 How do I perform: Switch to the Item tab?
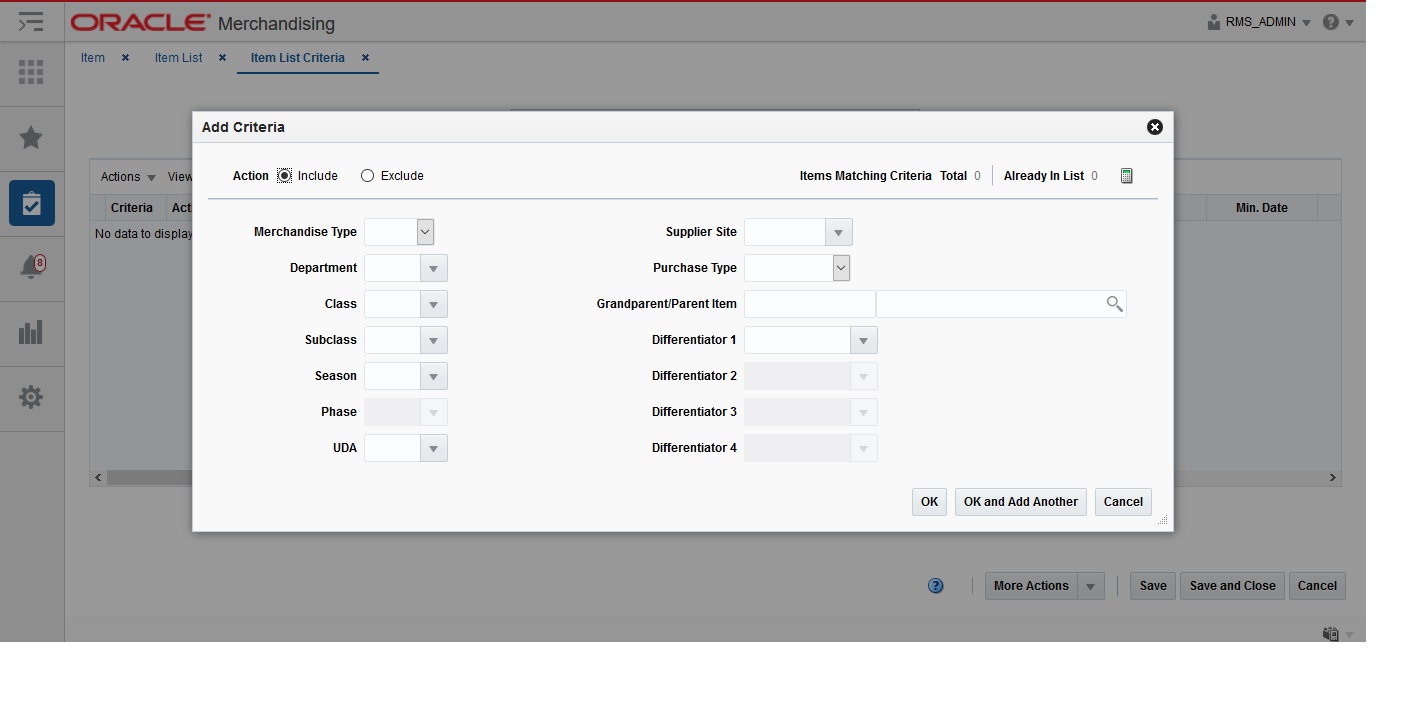[92, 57]
